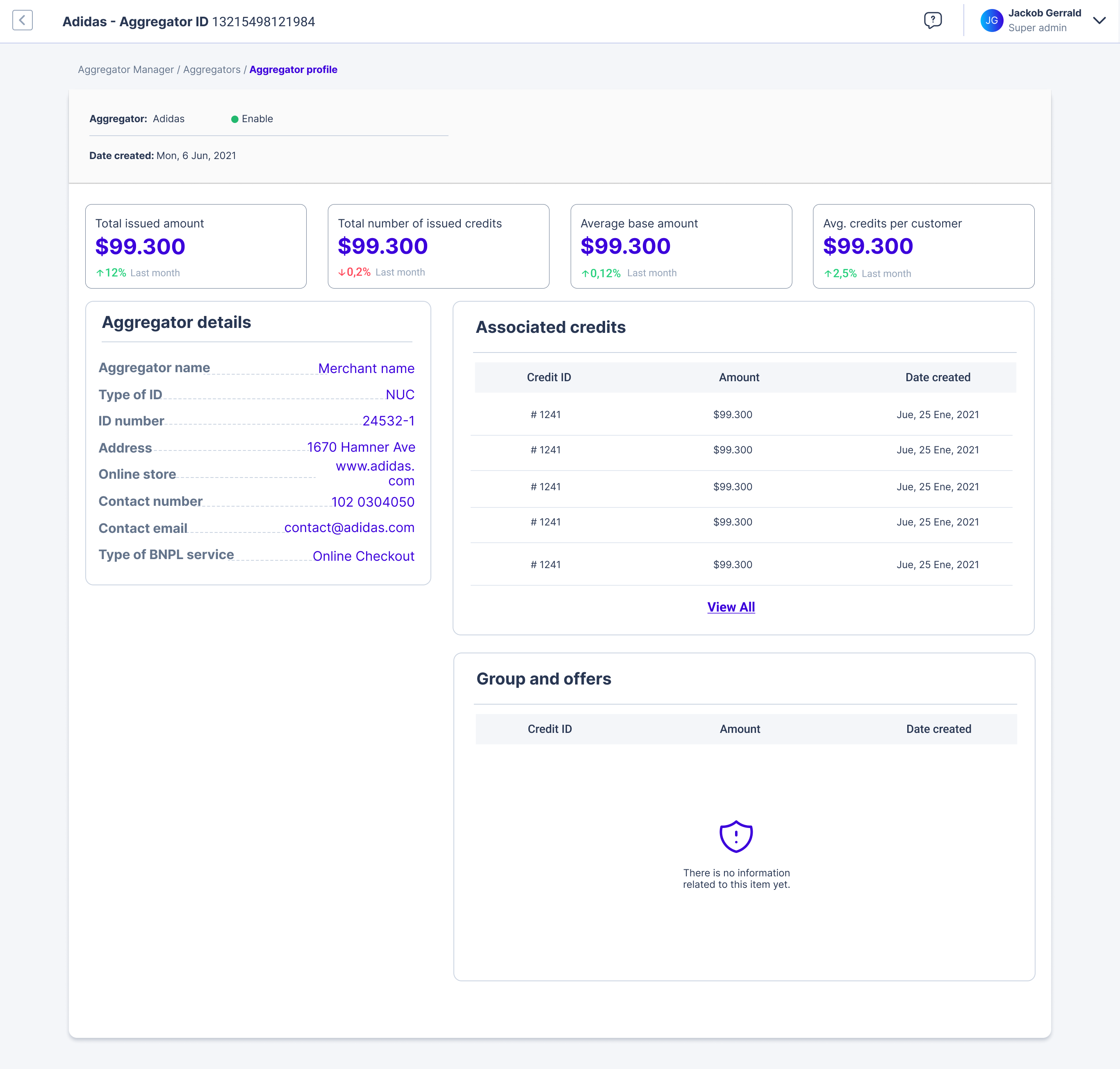Click the 12% upward trend arrow

tap(100, 273)
